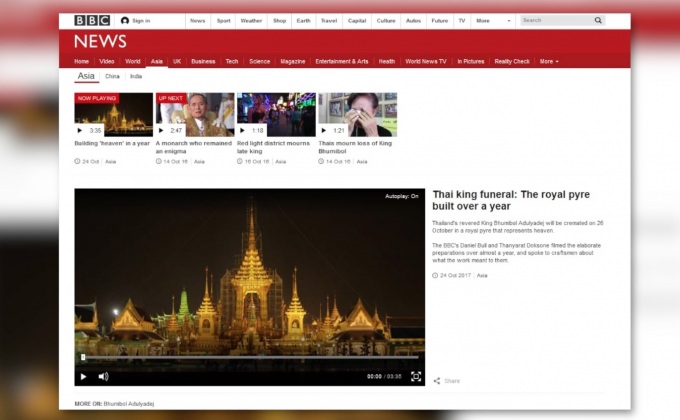
Task: Open Sport in top bar
Action: click(223, 20)
